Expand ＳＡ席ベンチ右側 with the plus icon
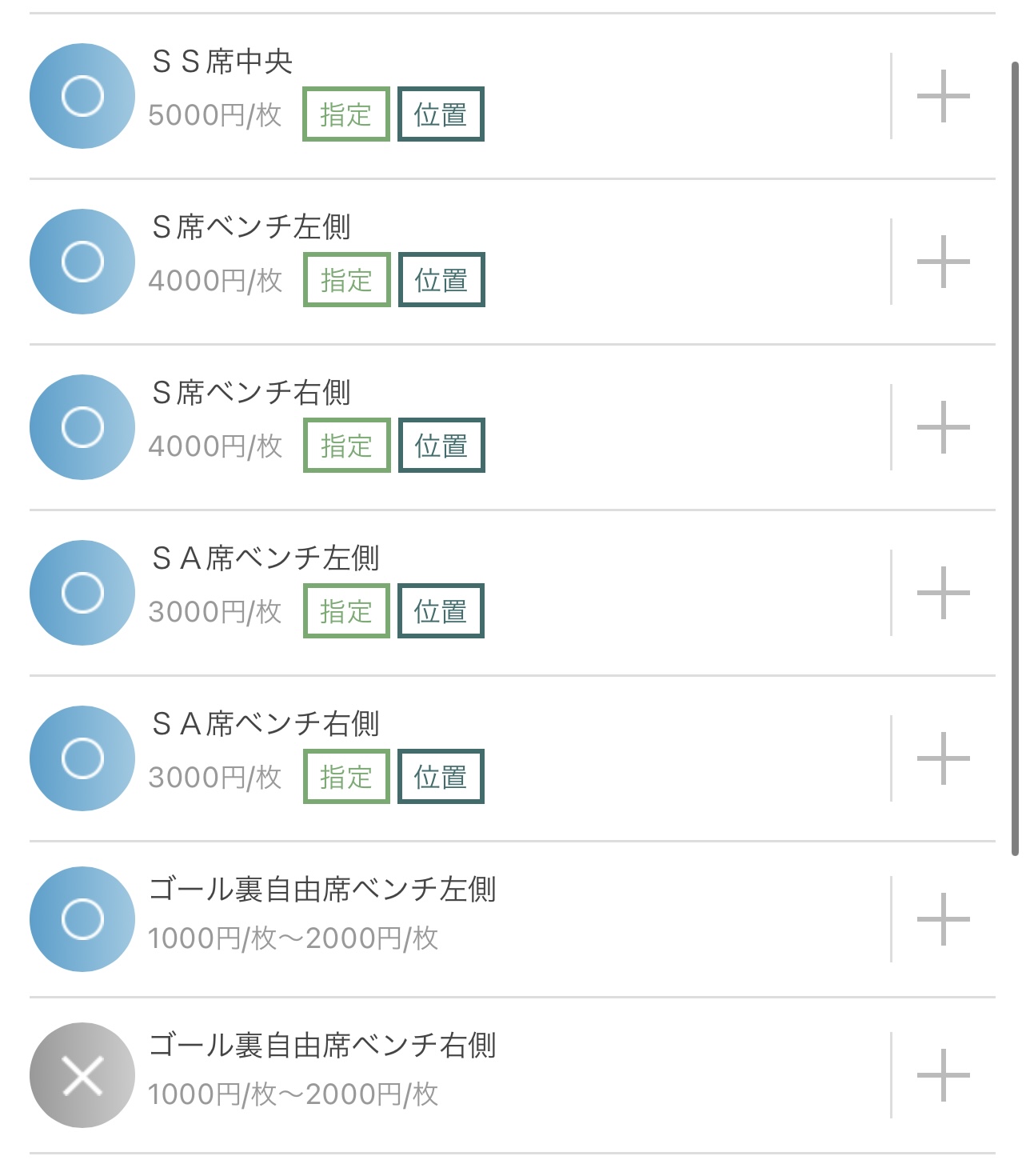Viewport: 1026px width, 1176px height. click(943, 758)
